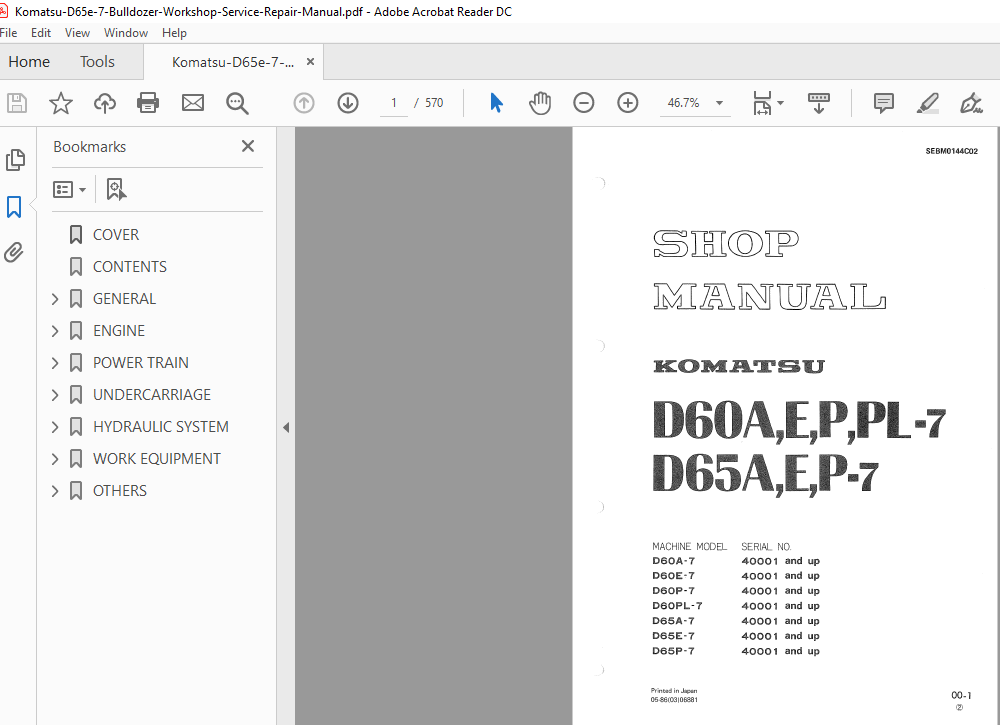Open fit page options tool

tap(762, 103)
